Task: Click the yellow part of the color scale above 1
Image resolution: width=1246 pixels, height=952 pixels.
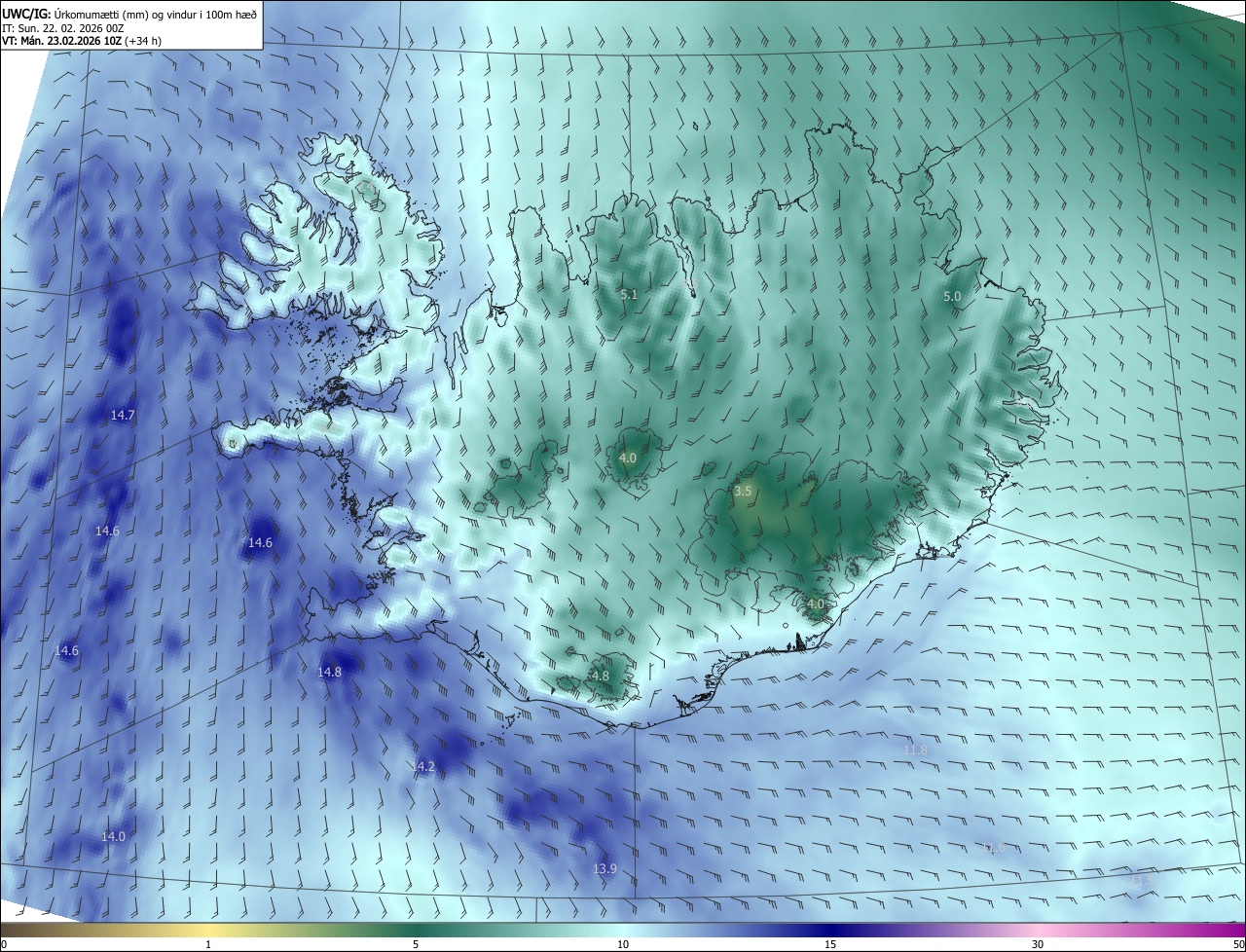Action: [x=208, y=930]
